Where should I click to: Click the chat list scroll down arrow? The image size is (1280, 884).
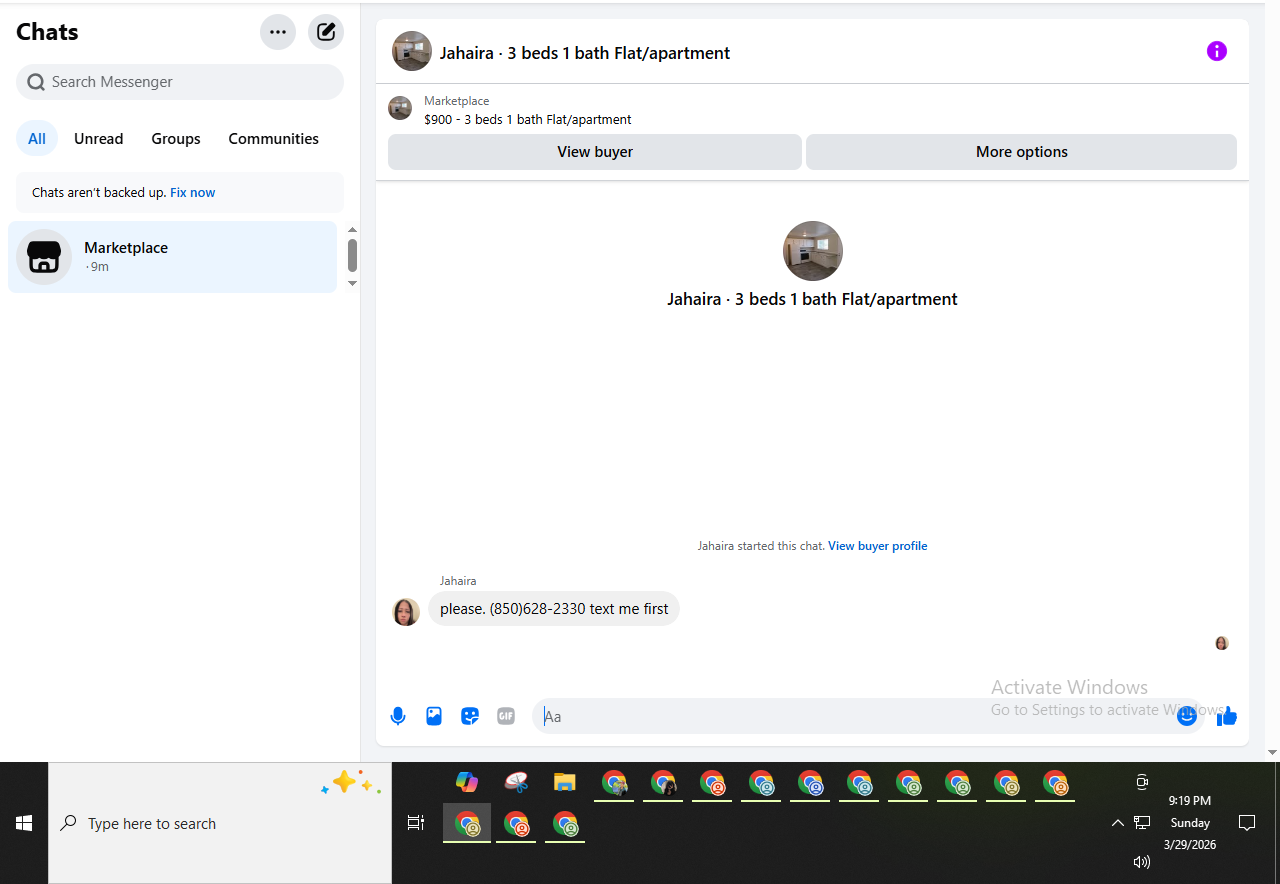pyautogui.click(x=352, y=283)
